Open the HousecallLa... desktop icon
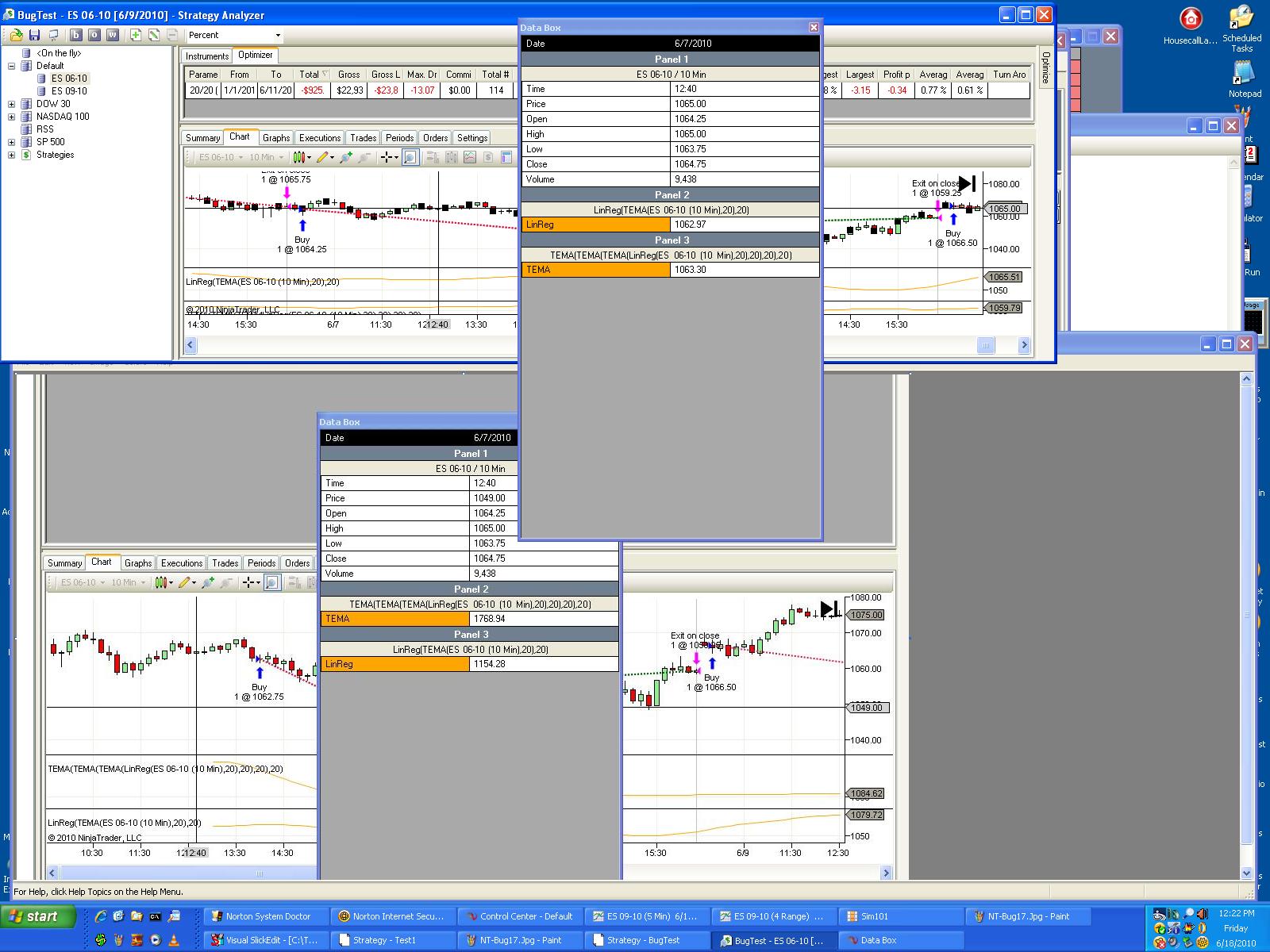Image resolution: width=1270 pixels, height=952 pixels. pyautogui.click(x=1190, y=26)
